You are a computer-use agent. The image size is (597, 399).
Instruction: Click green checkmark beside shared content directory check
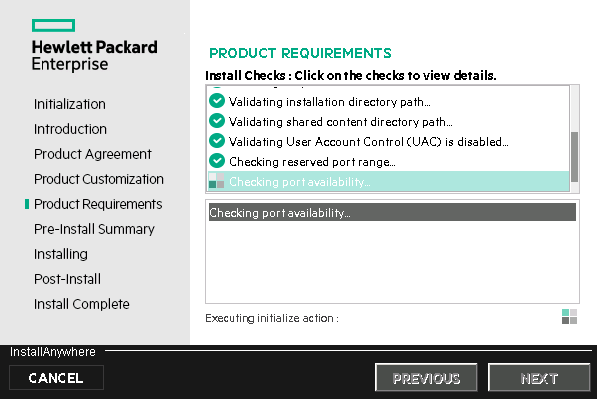(217, 121)
